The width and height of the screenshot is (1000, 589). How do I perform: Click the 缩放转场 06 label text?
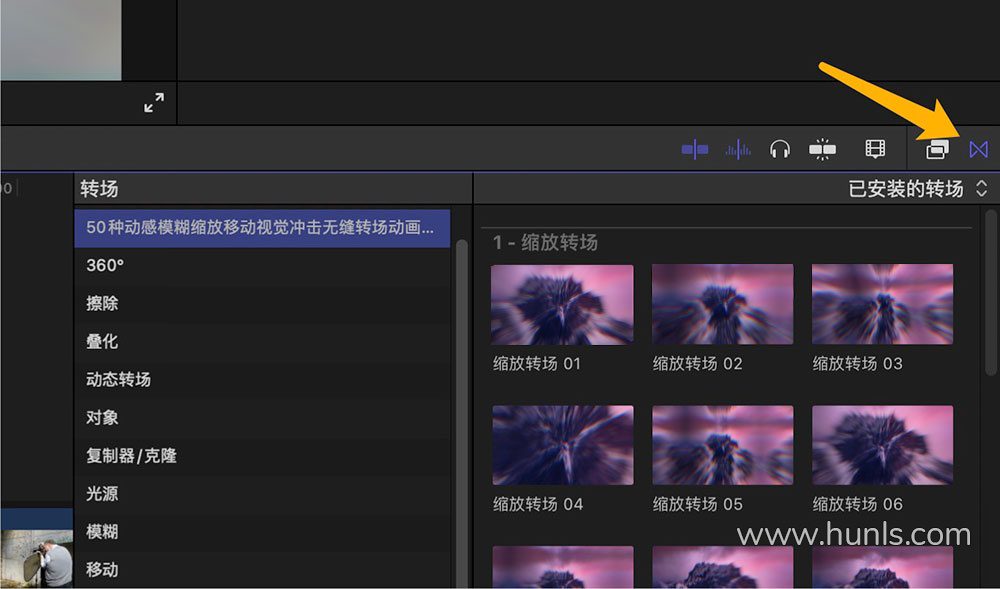(x=858, y=505)
